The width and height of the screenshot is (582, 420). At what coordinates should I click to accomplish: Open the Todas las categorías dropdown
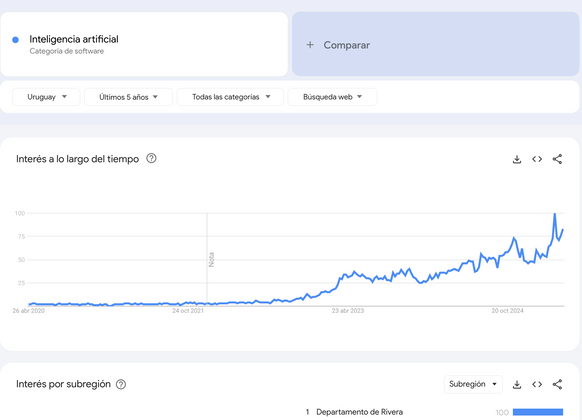230,97
